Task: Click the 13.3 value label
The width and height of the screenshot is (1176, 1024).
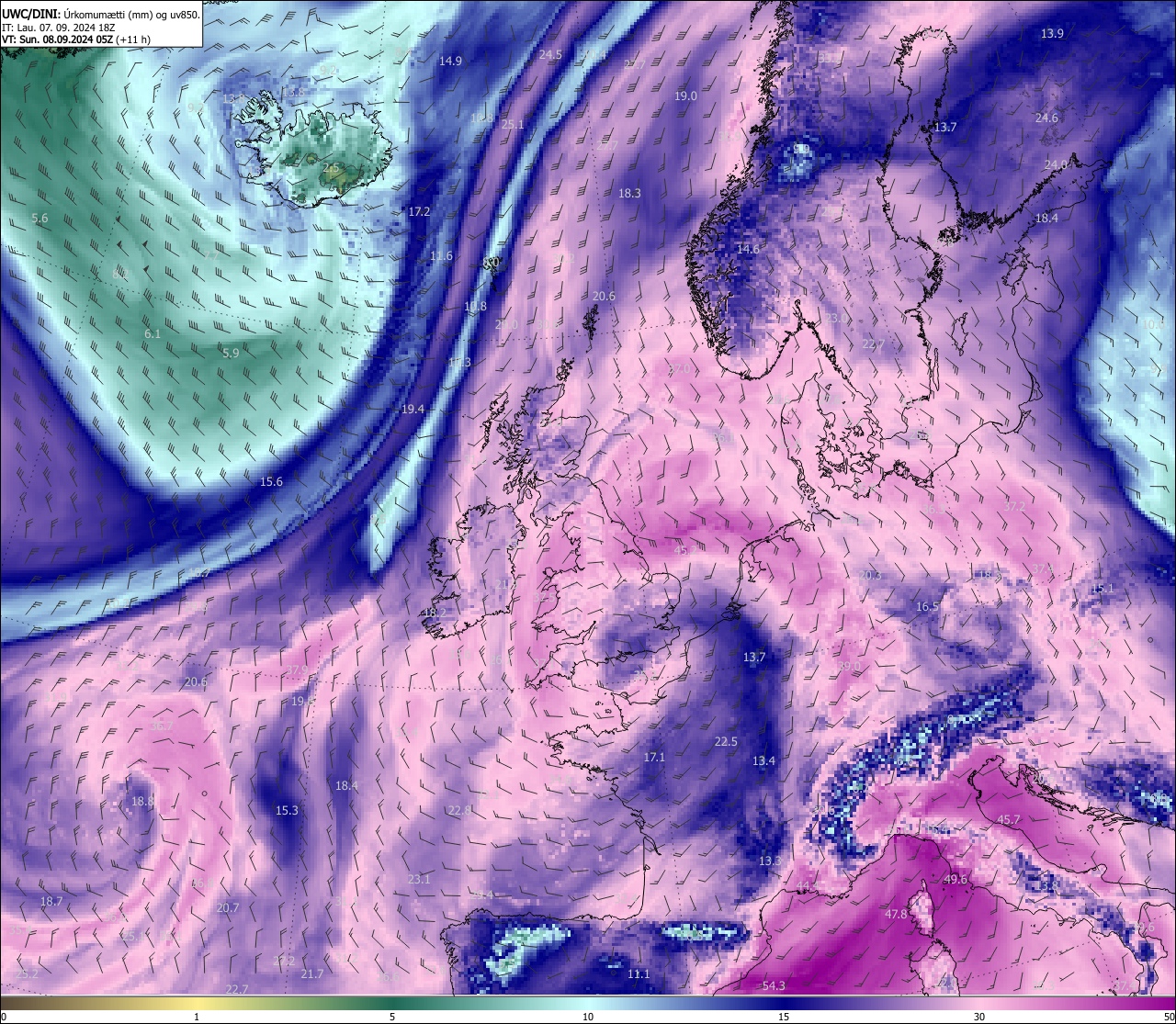Action: (x=769, y=861)
